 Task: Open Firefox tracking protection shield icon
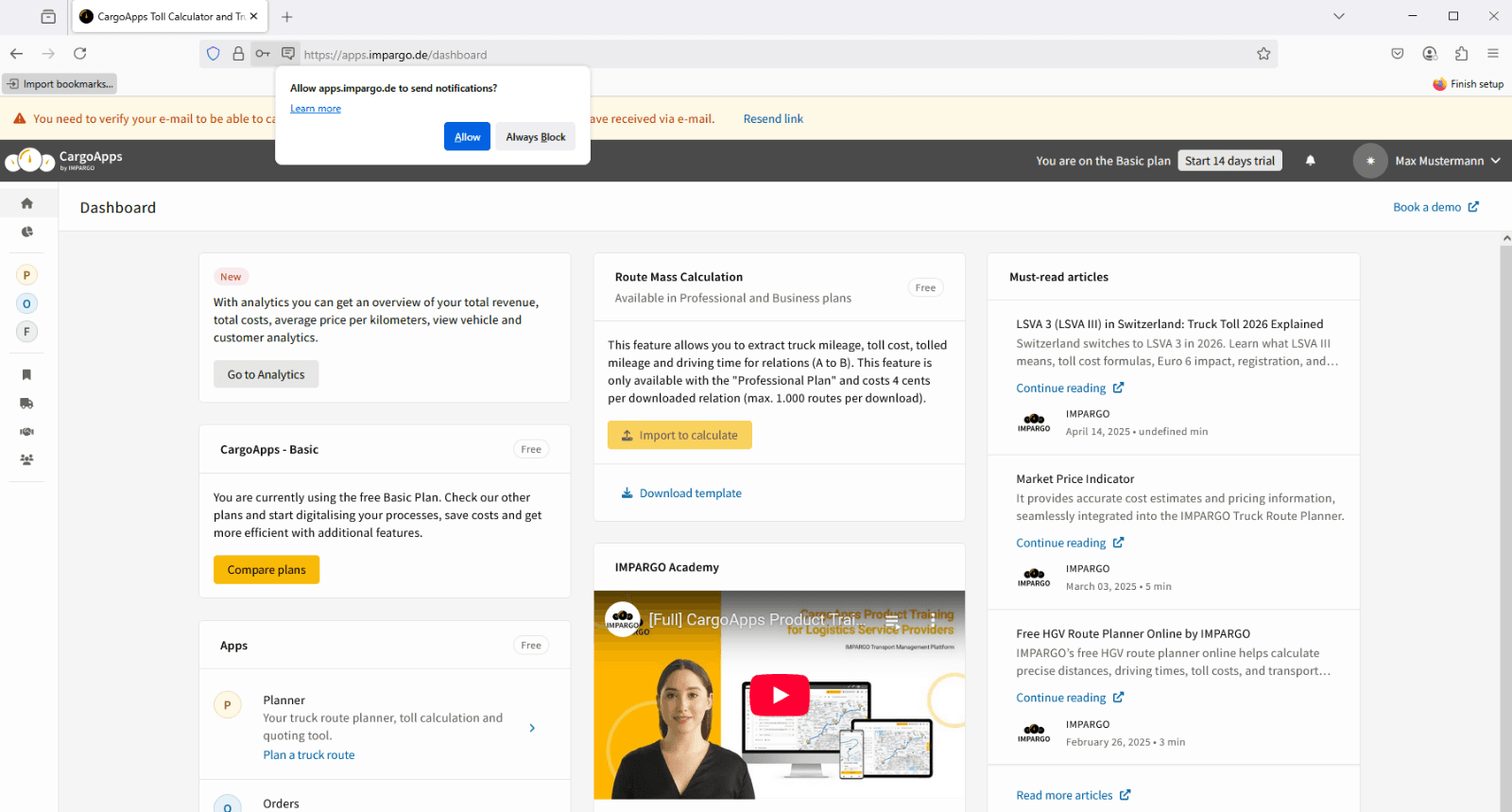[214, 54]
